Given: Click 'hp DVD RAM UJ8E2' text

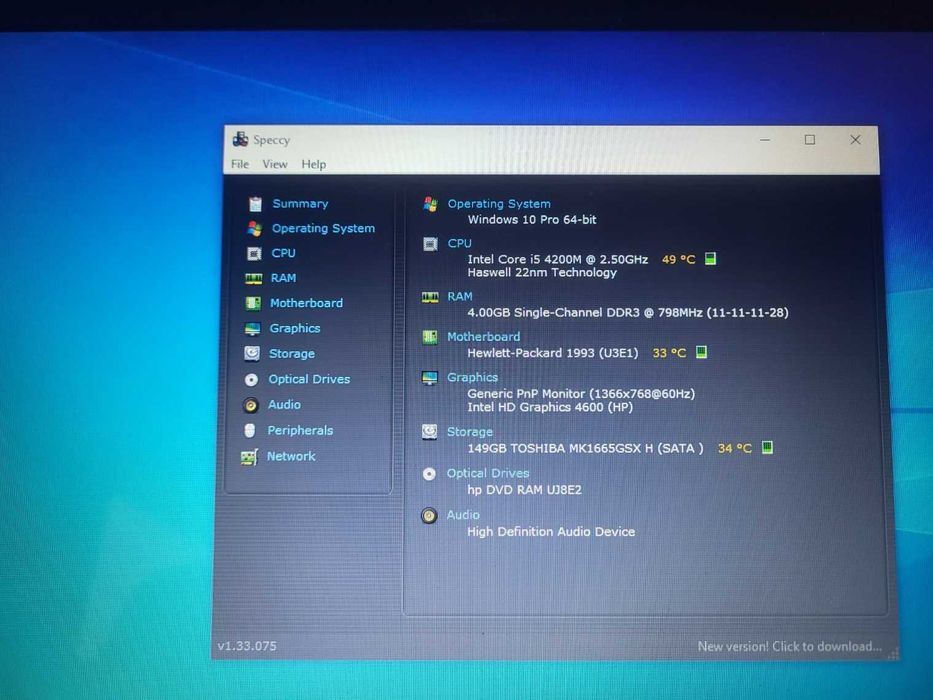Looking at the screenshot, I should click(x=525, y=490).
